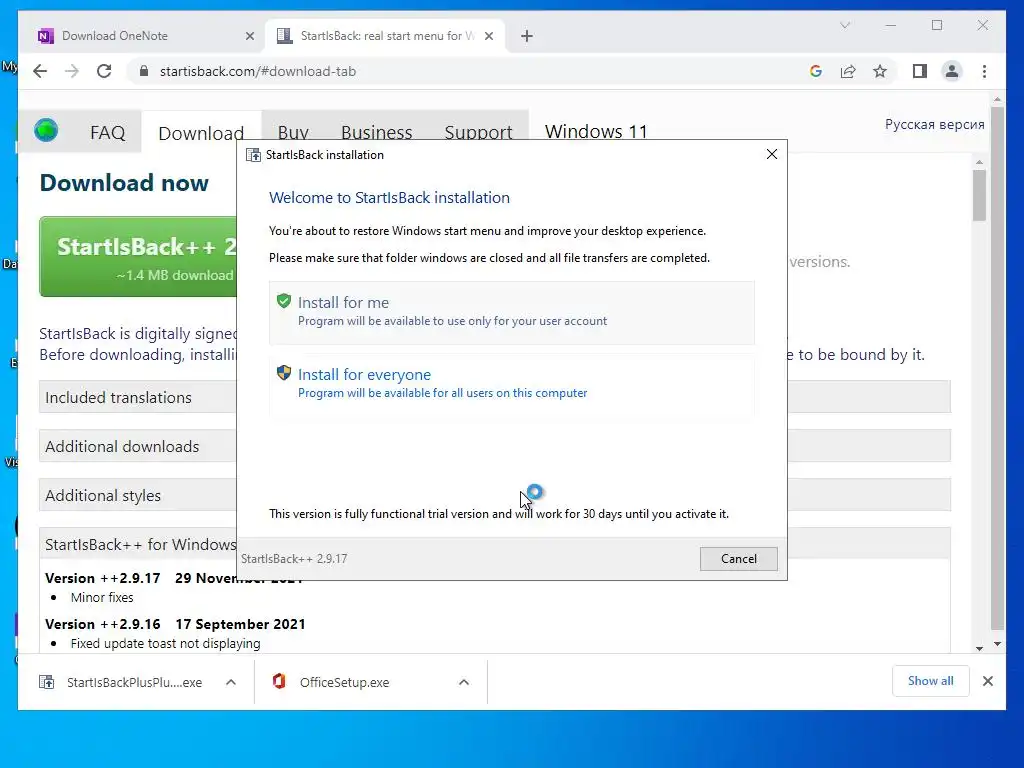The image size is (1024, 768).
Task: Share this page via share icon
Action: pyautogui.click(x=848, y=71)
